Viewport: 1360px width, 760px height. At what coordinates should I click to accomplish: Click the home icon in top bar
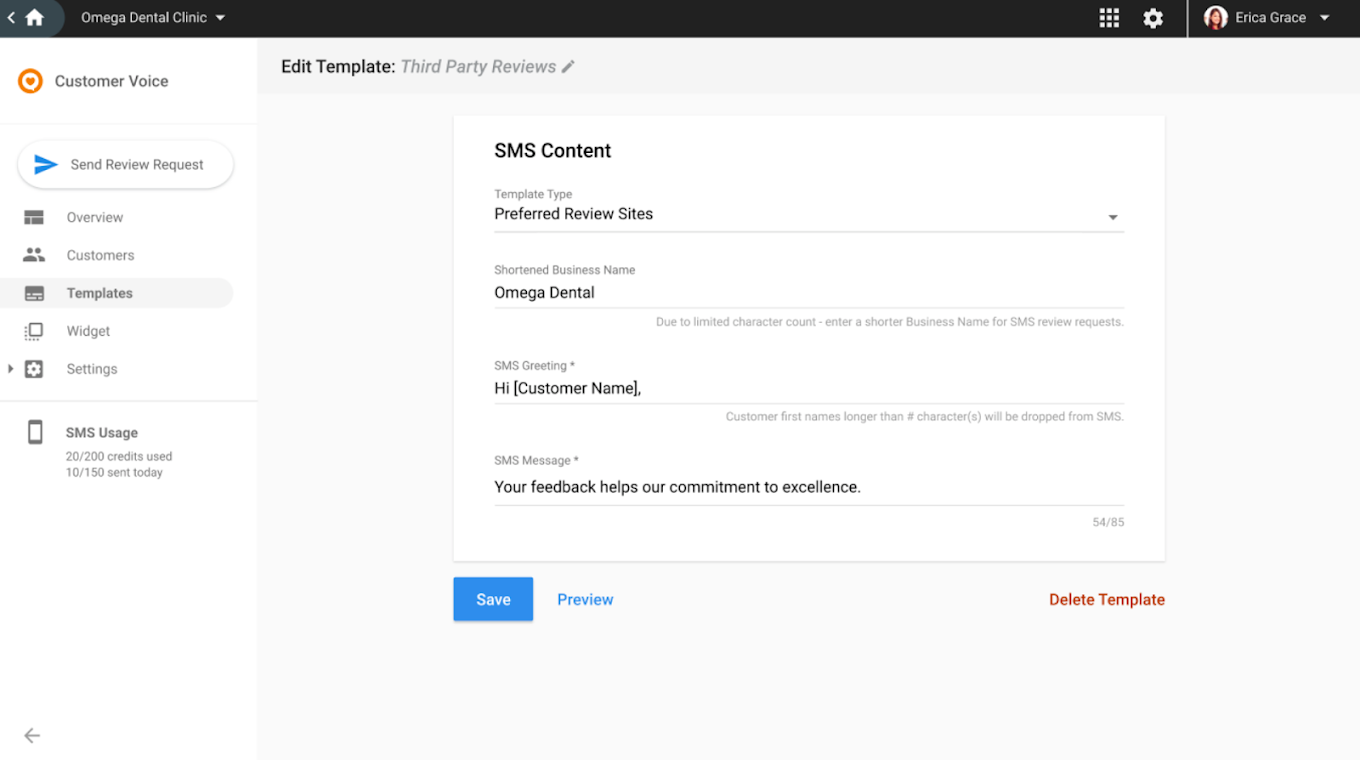pos(35,18)
